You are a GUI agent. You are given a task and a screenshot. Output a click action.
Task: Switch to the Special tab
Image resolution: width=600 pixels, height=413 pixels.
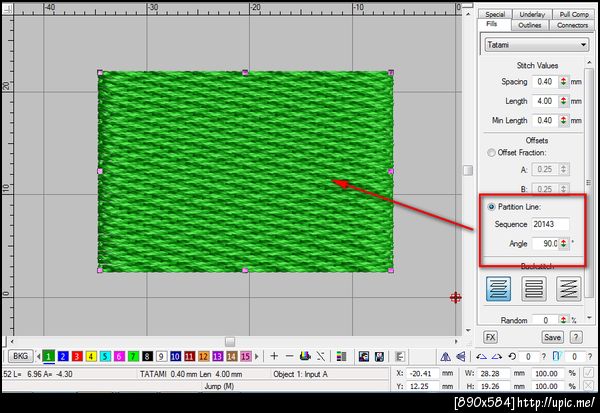pyautogui.click(x=495, y=15)
